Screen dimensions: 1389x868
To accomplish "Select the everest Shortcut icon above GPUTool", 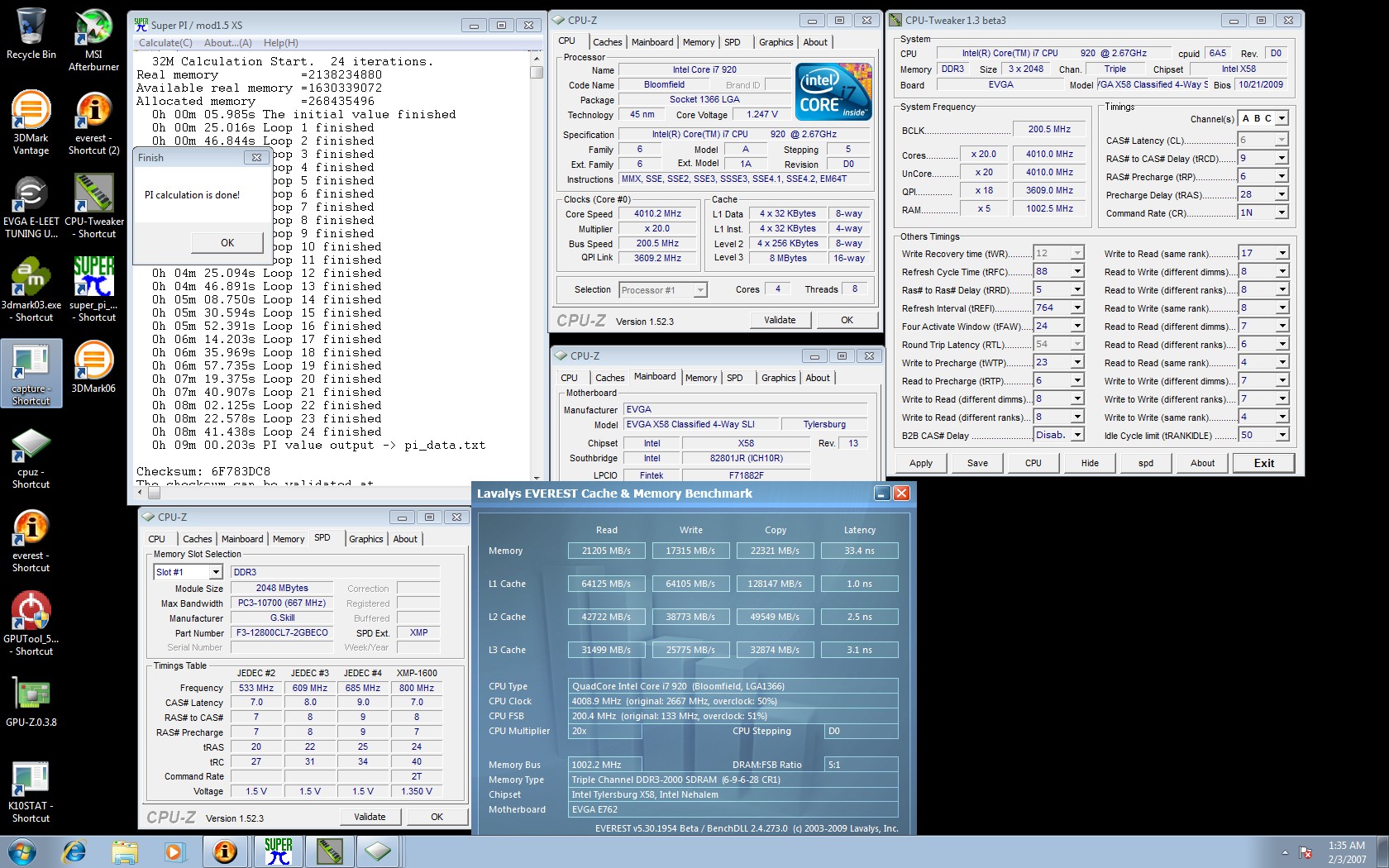I will [x=31, y=541].
